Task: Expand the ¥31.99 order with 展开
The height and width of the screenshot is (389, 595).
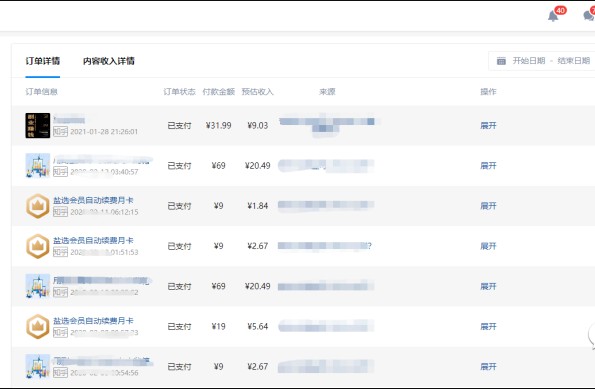Action: (x=488, y=126)
